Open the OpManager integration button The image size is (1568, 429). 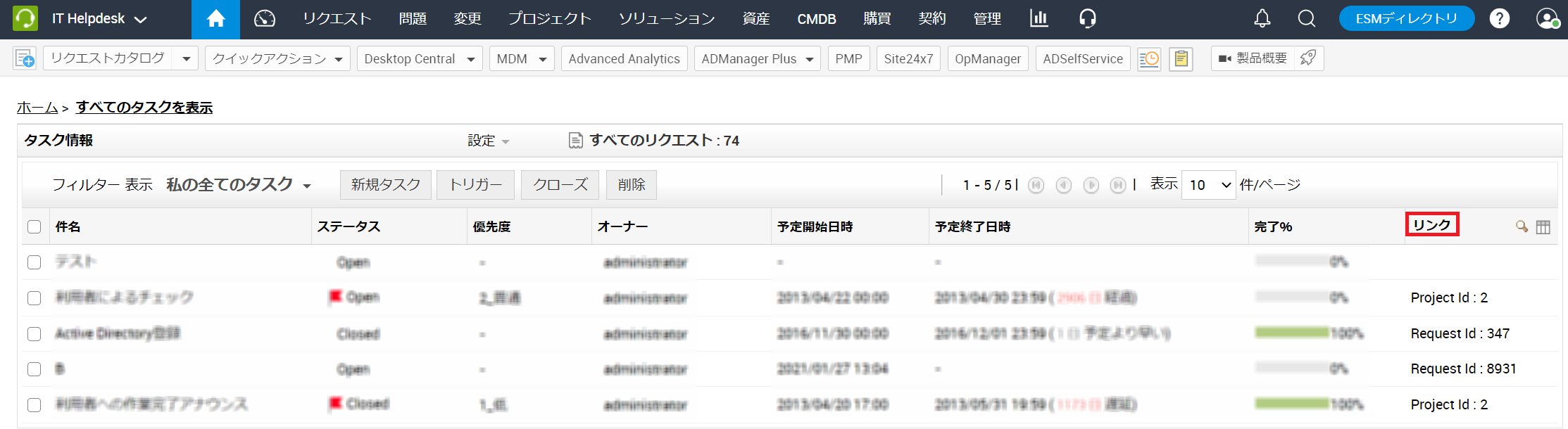(x=988, y=59)
